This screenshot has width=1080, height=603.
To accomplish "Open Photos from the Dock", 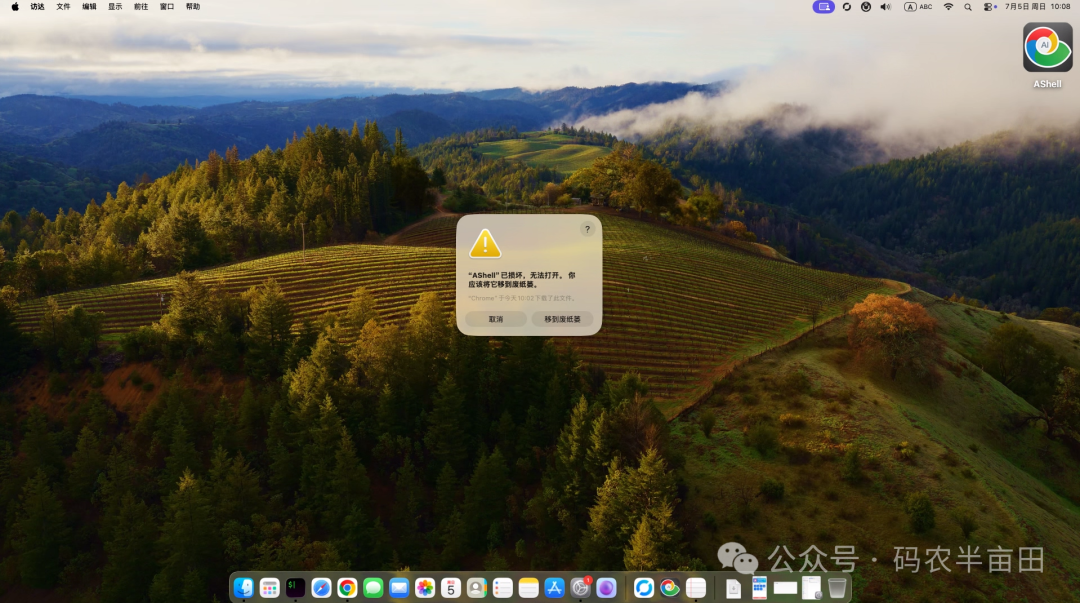I will coord(425,588).
